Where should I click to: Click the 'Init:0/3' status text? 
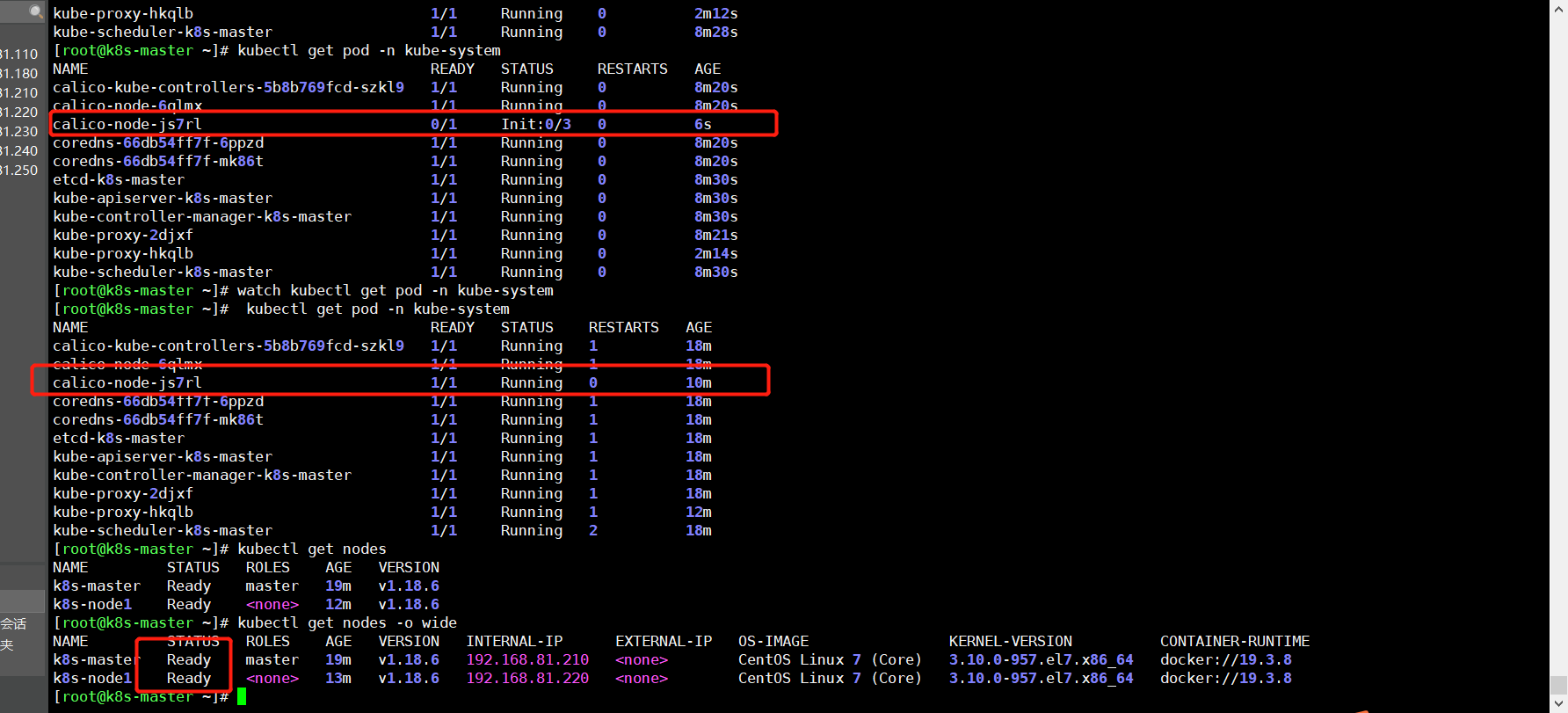tap(536, 124)
